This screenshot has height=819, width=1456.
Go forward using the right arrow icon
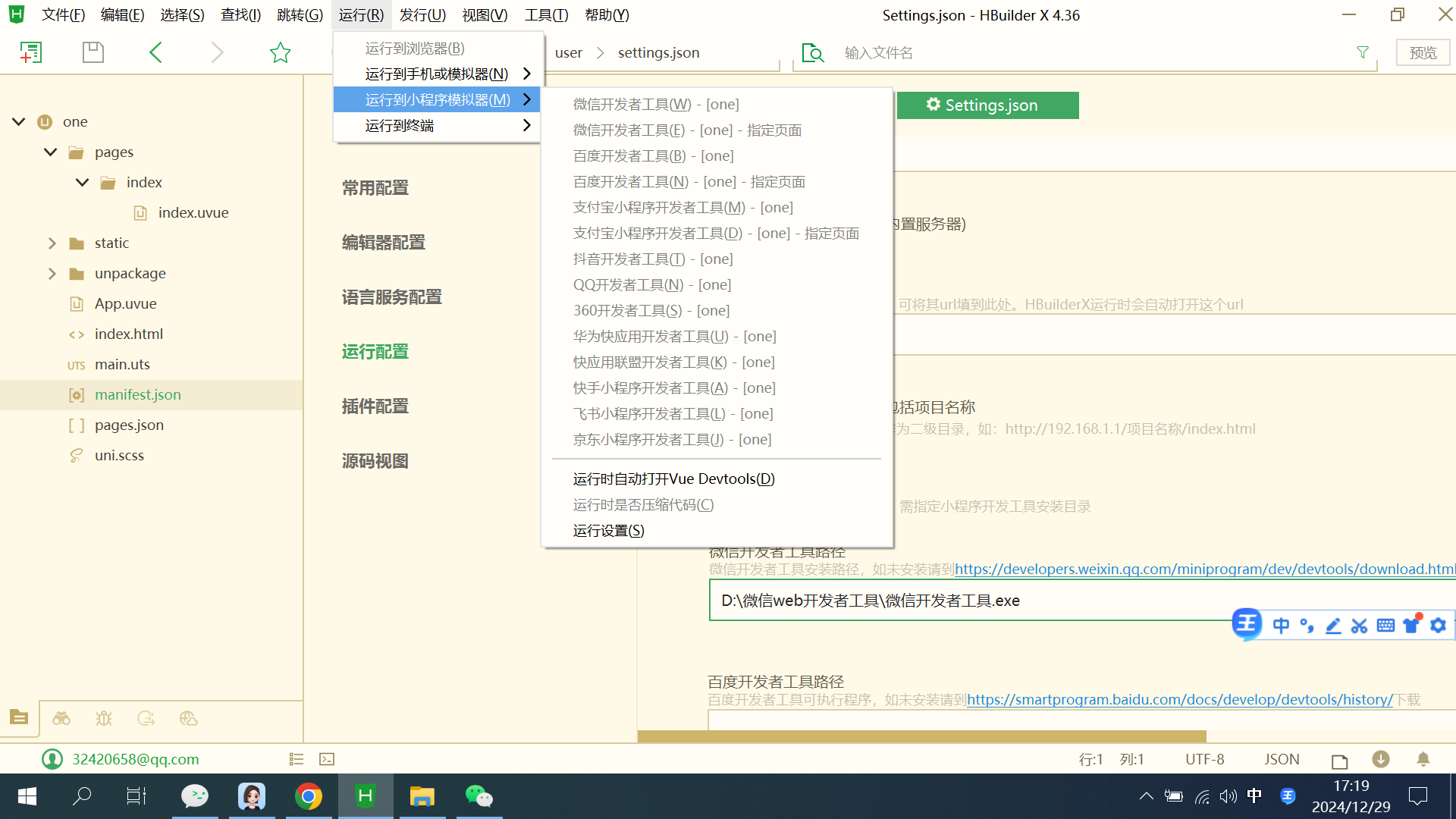pyautogui.click(x=217, y=52)
